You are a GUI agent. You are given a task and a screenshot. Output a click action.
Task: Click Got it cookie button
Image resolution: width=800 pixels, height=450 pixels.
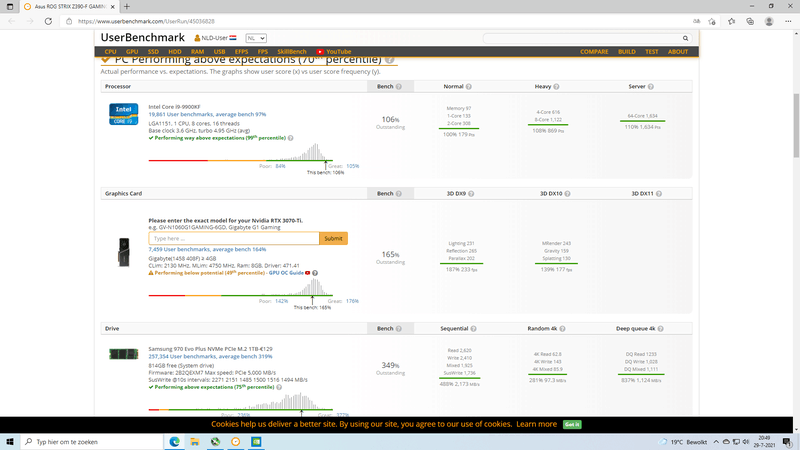coord(572,424)
